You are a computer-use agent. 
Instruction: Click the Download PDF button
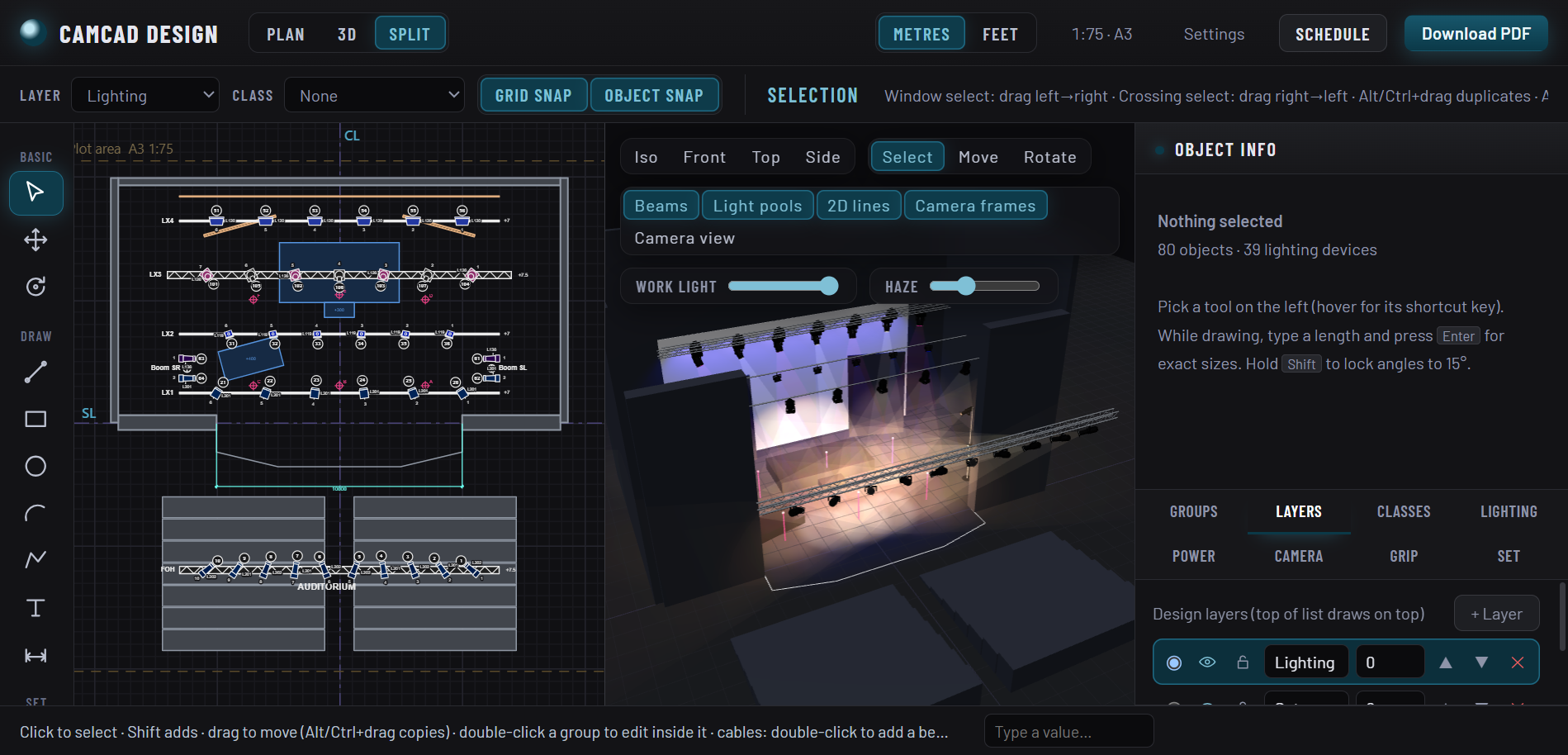tap(1476, 34)
